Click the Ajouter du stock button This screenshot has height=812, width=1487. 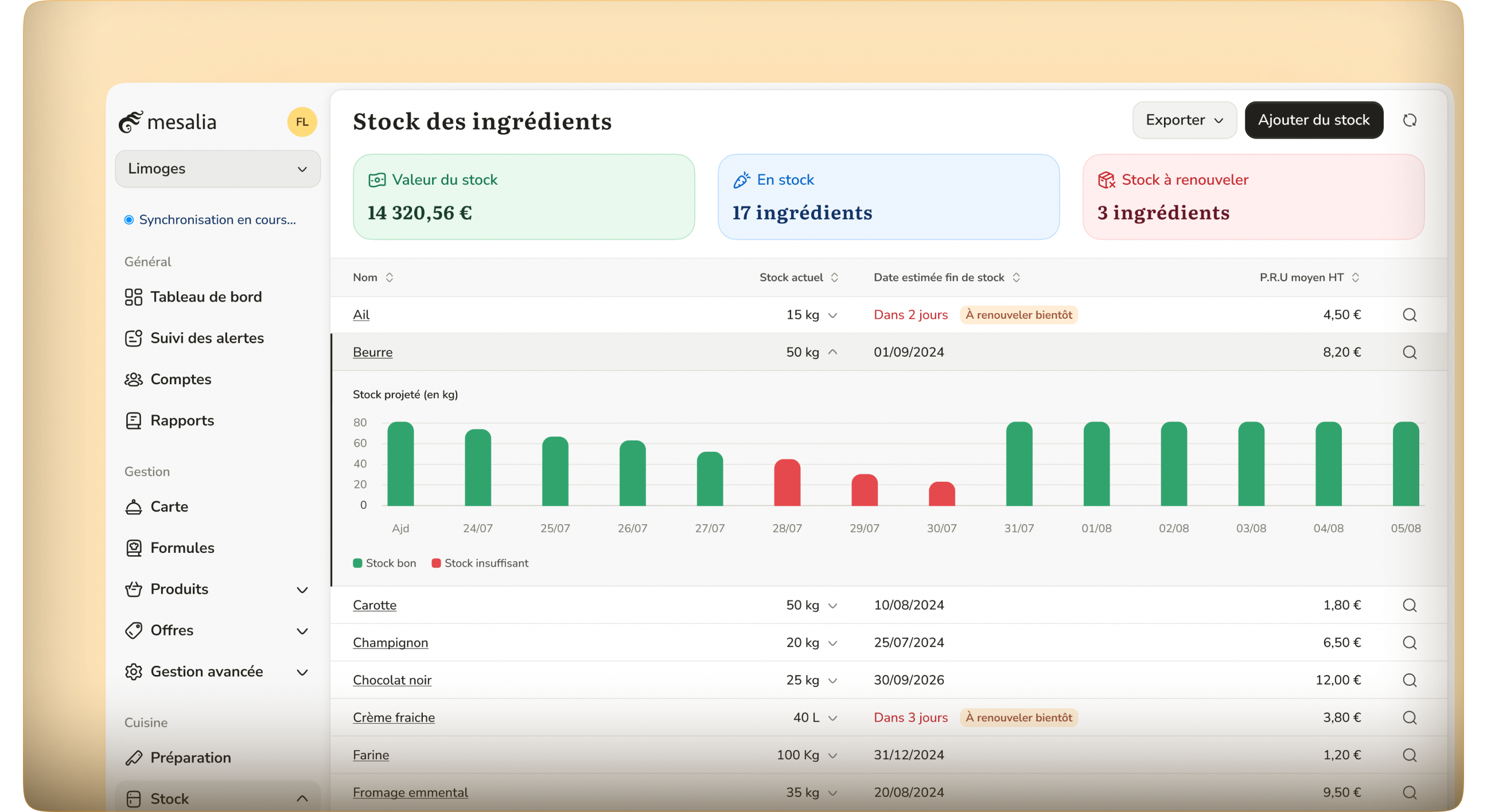click(x=1313, y=120)
